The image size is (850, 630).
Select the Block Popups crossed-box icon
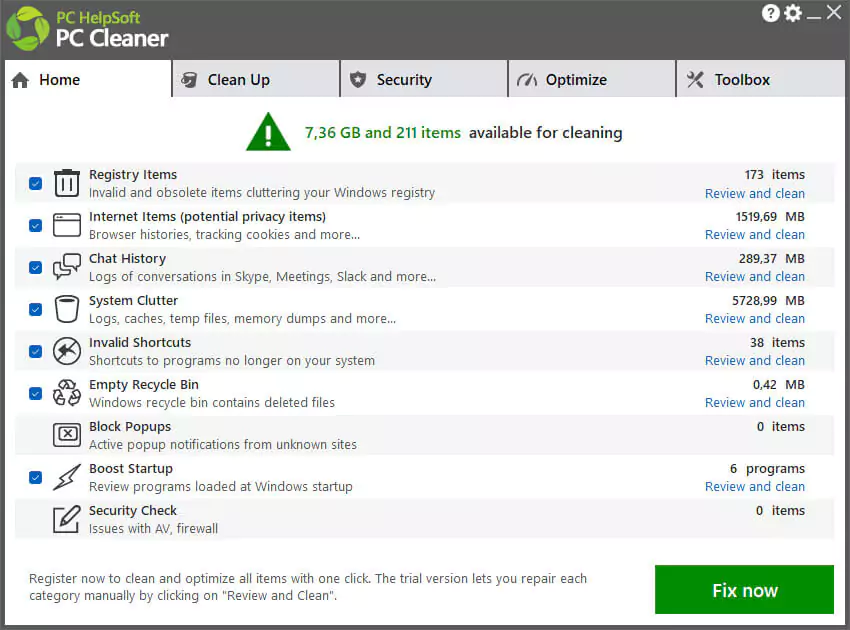(66, 435)
